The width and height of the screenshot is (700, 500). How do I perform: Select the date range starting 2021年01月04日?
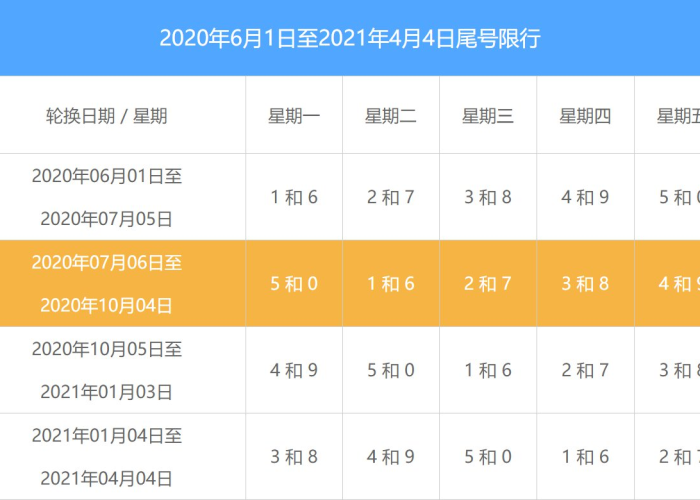click(106, 457)
